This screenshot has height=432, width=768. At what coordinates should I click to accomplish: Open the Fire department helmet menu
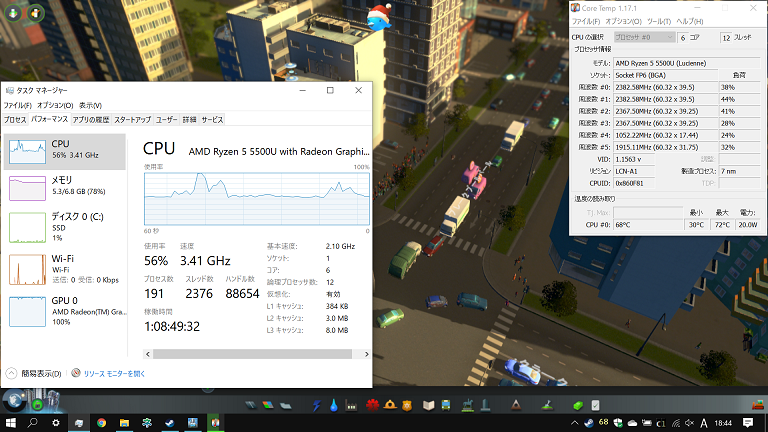[390, 405]
